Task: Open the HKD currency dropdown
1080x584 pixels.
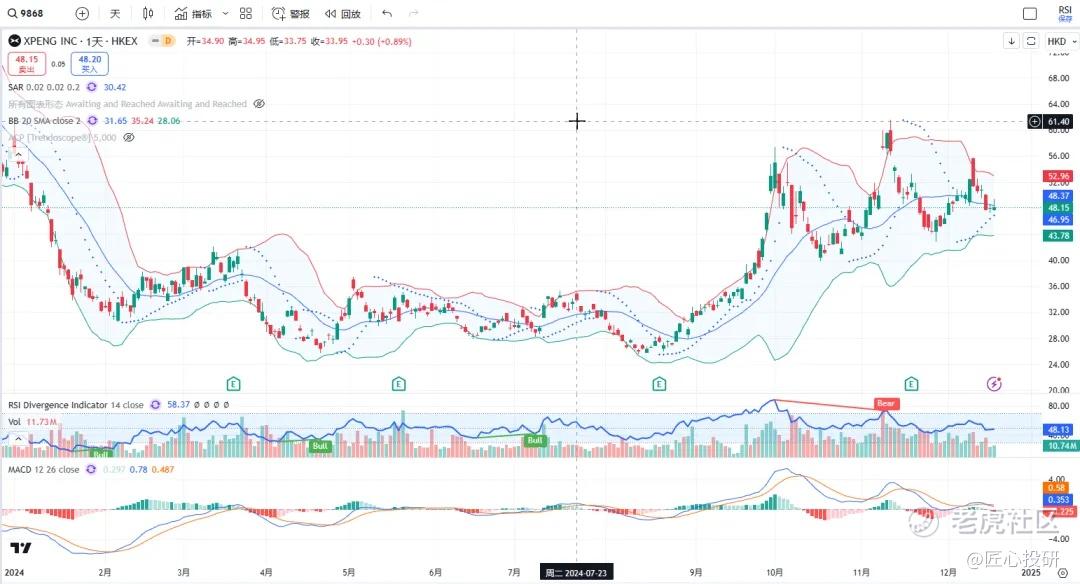Action: point(1061,41)
